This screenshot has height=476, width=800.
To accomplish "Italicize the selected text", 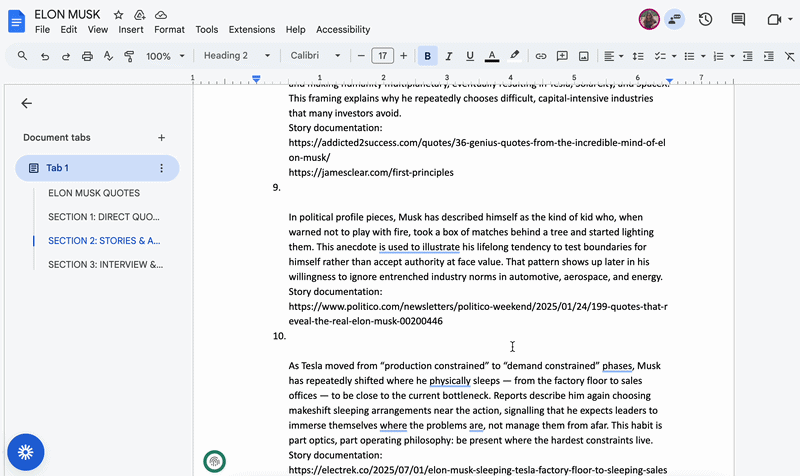I will (448, 56).
